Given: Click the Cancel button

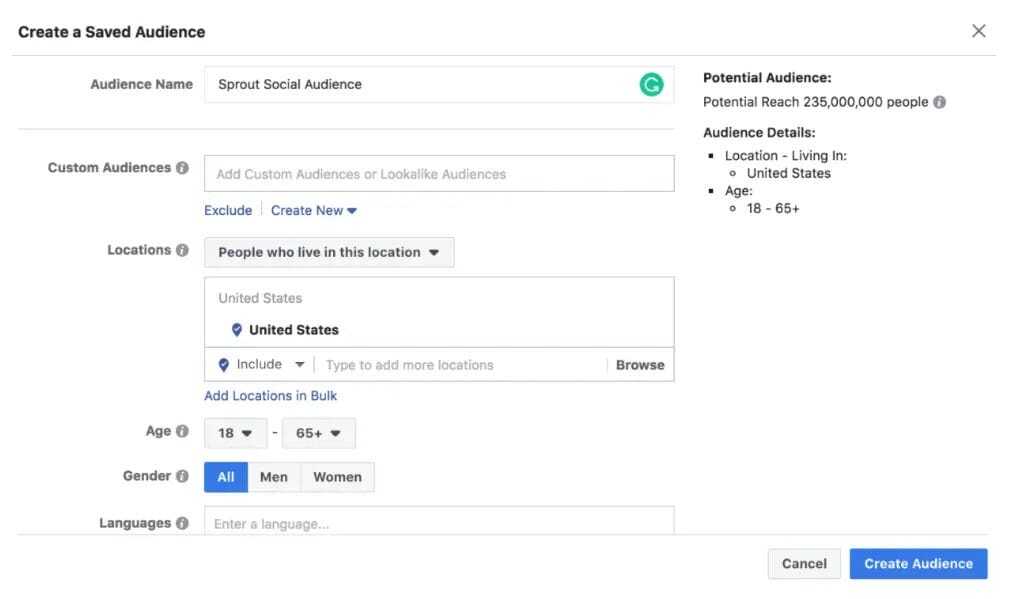Looking at the screenshot, I should point(804,563).
